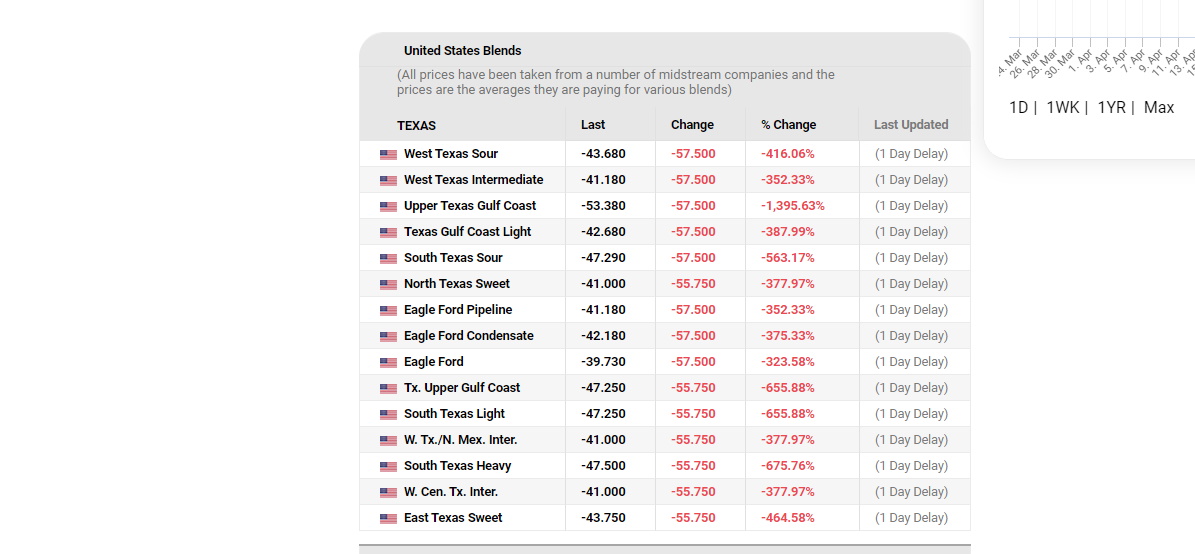Show the 1YR chart range
The height and width of the screenshot is (554, 1195).
coord(1111,108)
